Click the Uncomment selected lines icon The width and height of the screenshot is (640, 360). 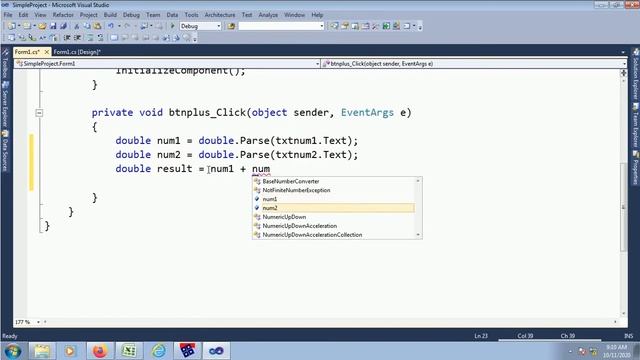[100, 38]
